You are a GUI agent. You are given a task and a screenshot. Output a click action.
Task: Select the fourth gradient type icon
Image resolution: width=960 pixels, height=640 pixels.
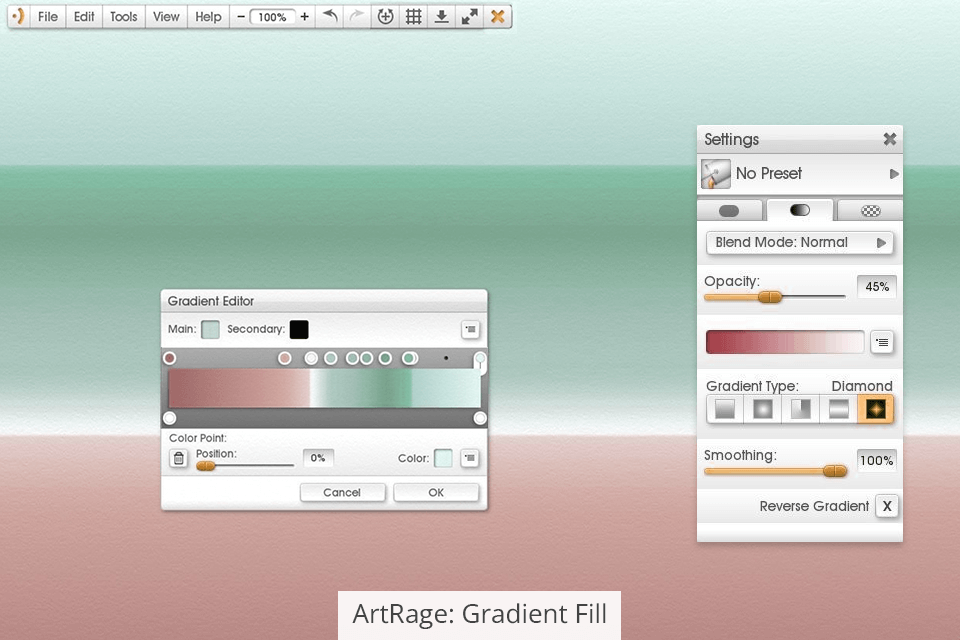pyautogui.click(x=838, y=409)
